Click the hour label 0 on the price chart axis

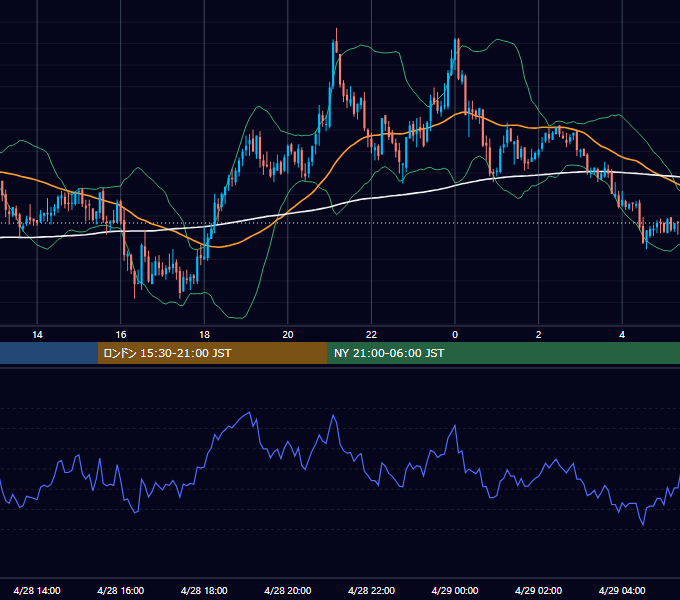point(455,334)
